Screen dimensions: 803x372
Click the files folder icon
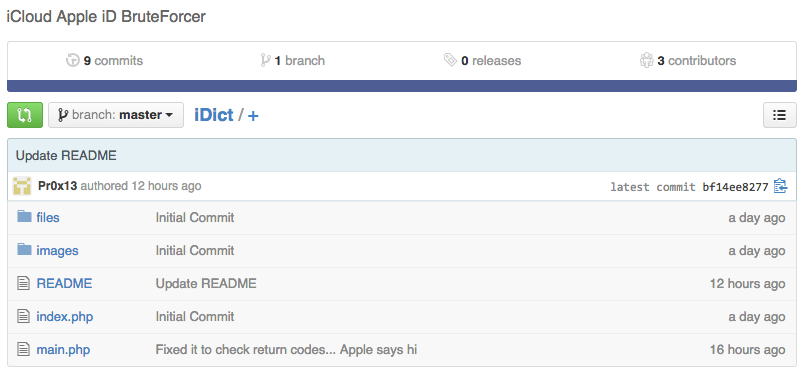click(24, 217)
